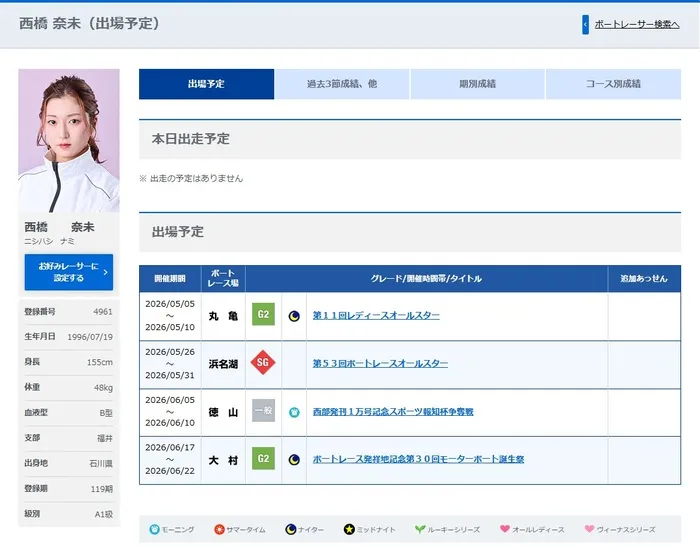The width and height of the screenshot is (700, 553).
Task: Open 第53回ボートレースオールスター link
Action: 380,363
